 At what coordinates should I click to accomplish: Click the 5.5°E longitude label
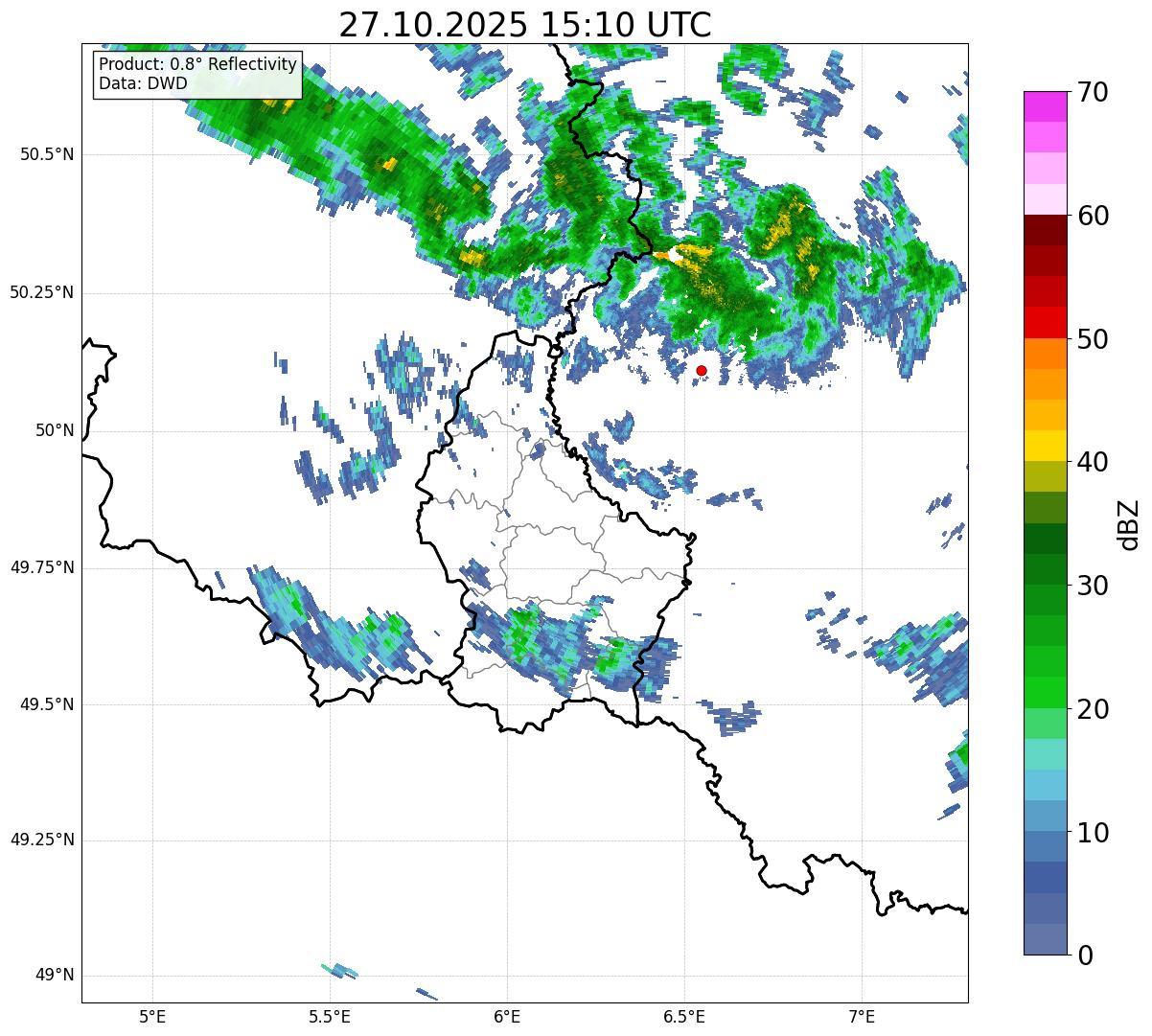click(x=330, y=1016)
